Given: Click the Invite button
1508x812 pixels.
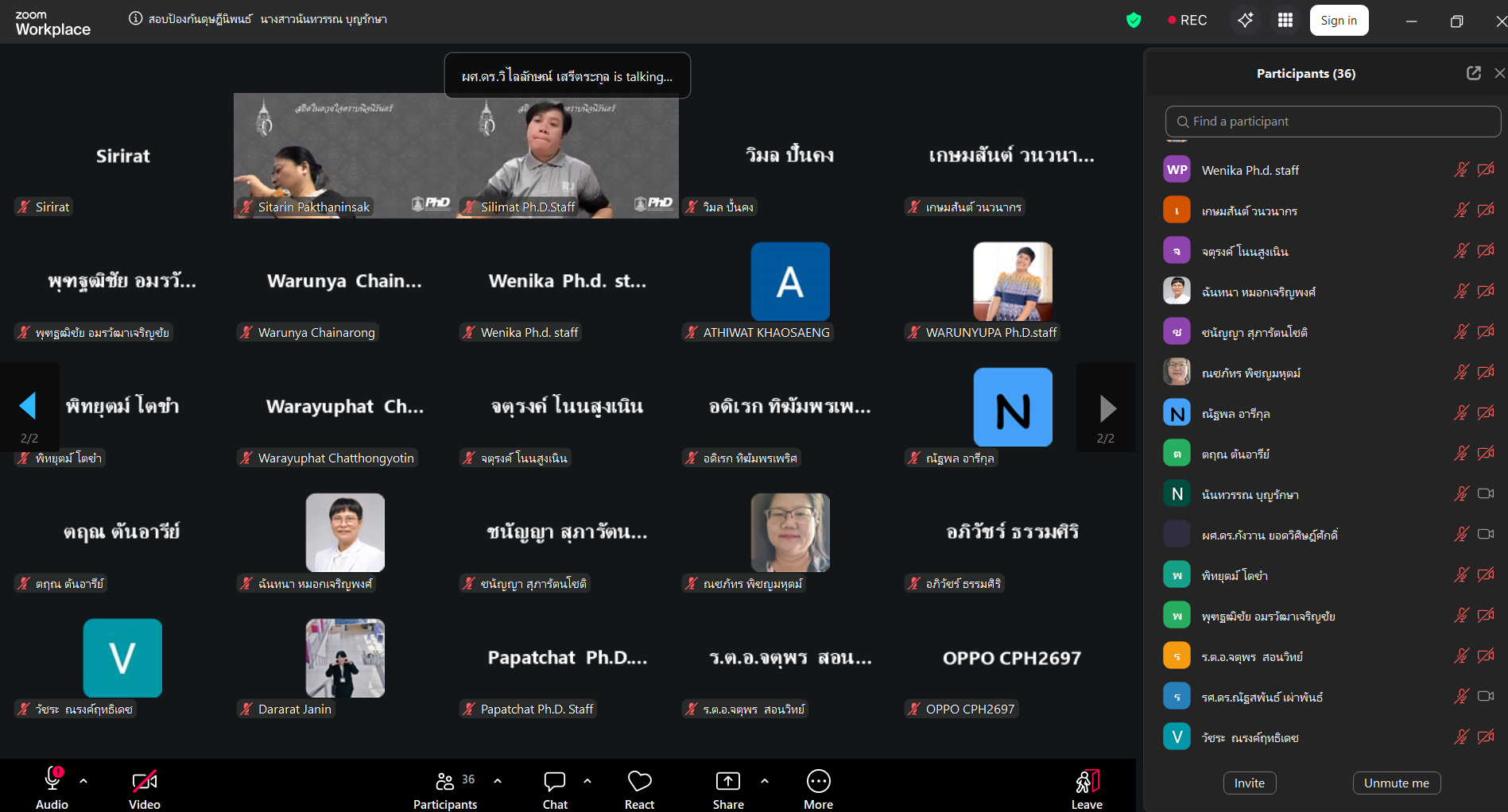Looking at the screenshot, I should tap(1249, 783).
